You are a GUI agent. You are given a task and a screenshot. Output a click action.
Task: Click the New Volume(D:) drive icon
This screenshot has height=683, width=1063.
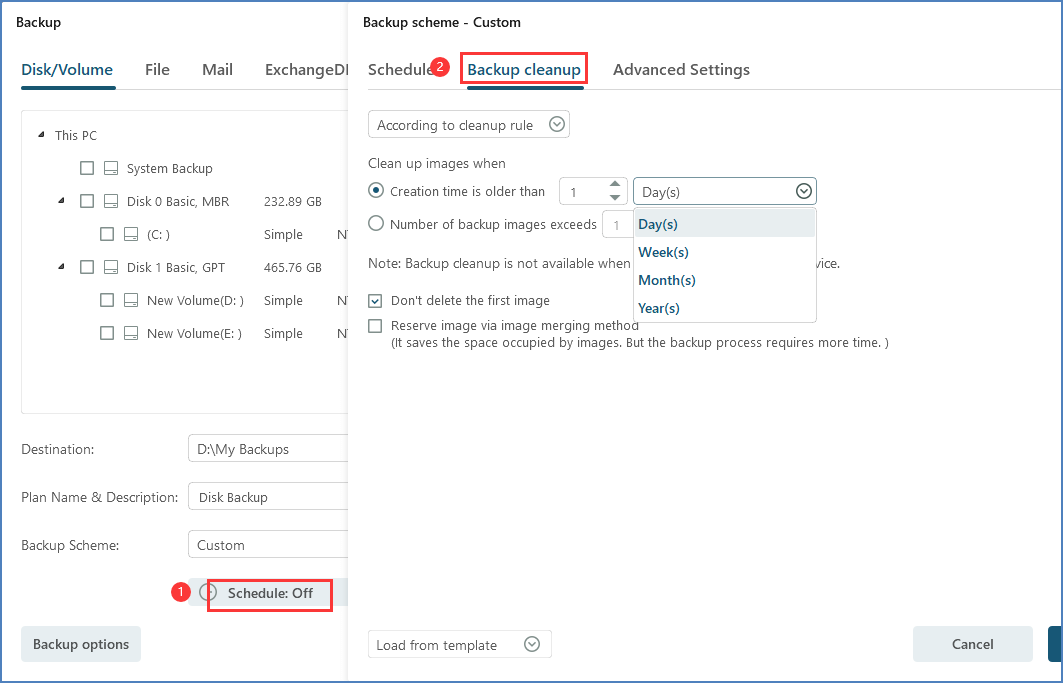(131, 301)
